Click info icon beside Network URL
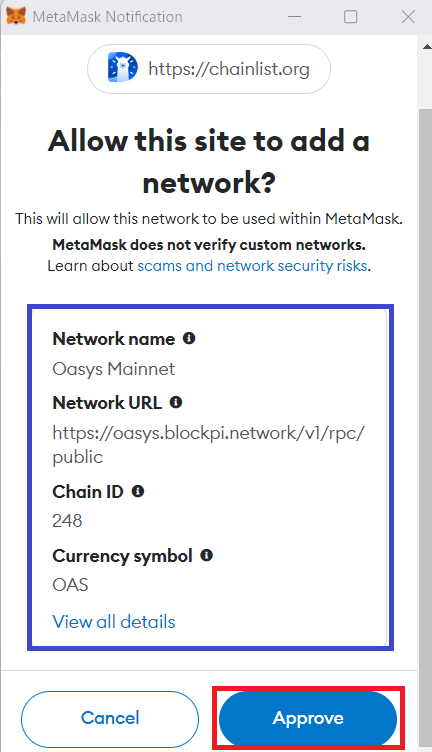Screen dimensions: 432x752 point(176,402)
